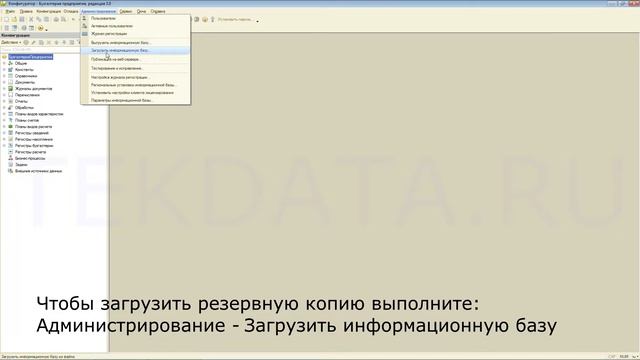640x360 pixels.
Task: Choose Тестирование и исправление menu entry
Action: (135, 68)
